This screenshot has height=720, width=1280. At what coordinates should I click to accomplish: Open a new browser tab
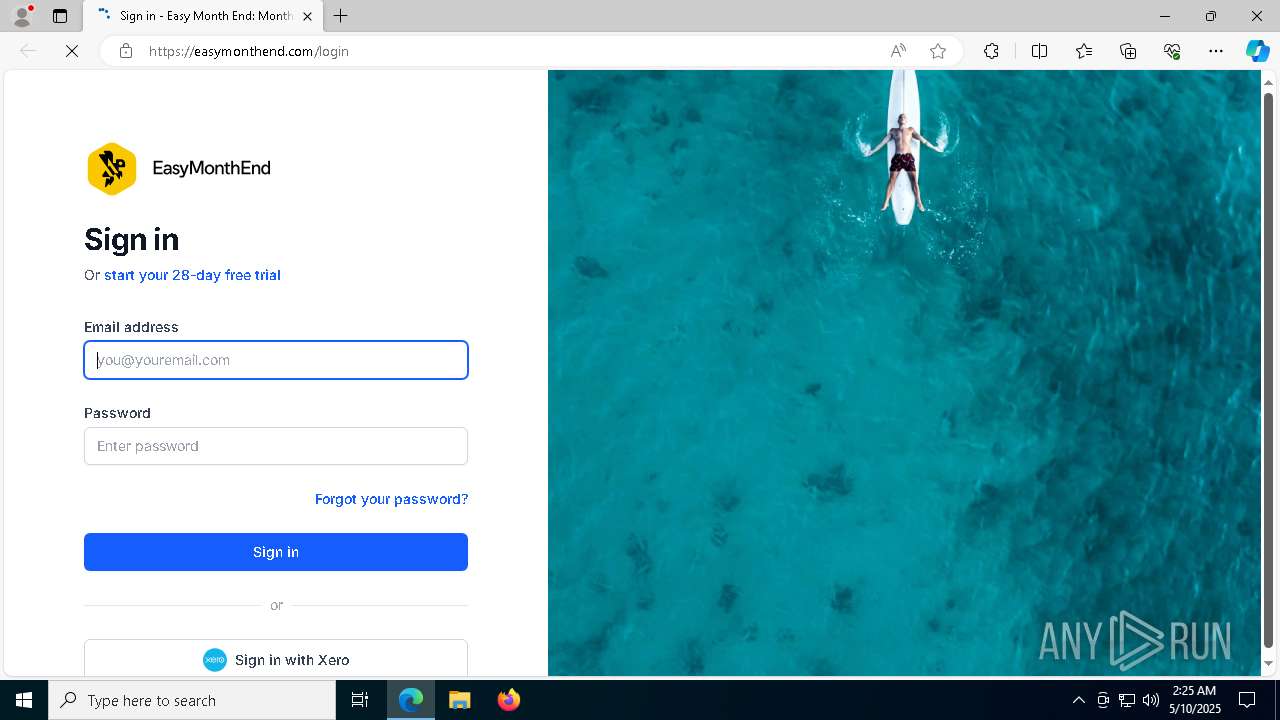(x=341, y=16)
